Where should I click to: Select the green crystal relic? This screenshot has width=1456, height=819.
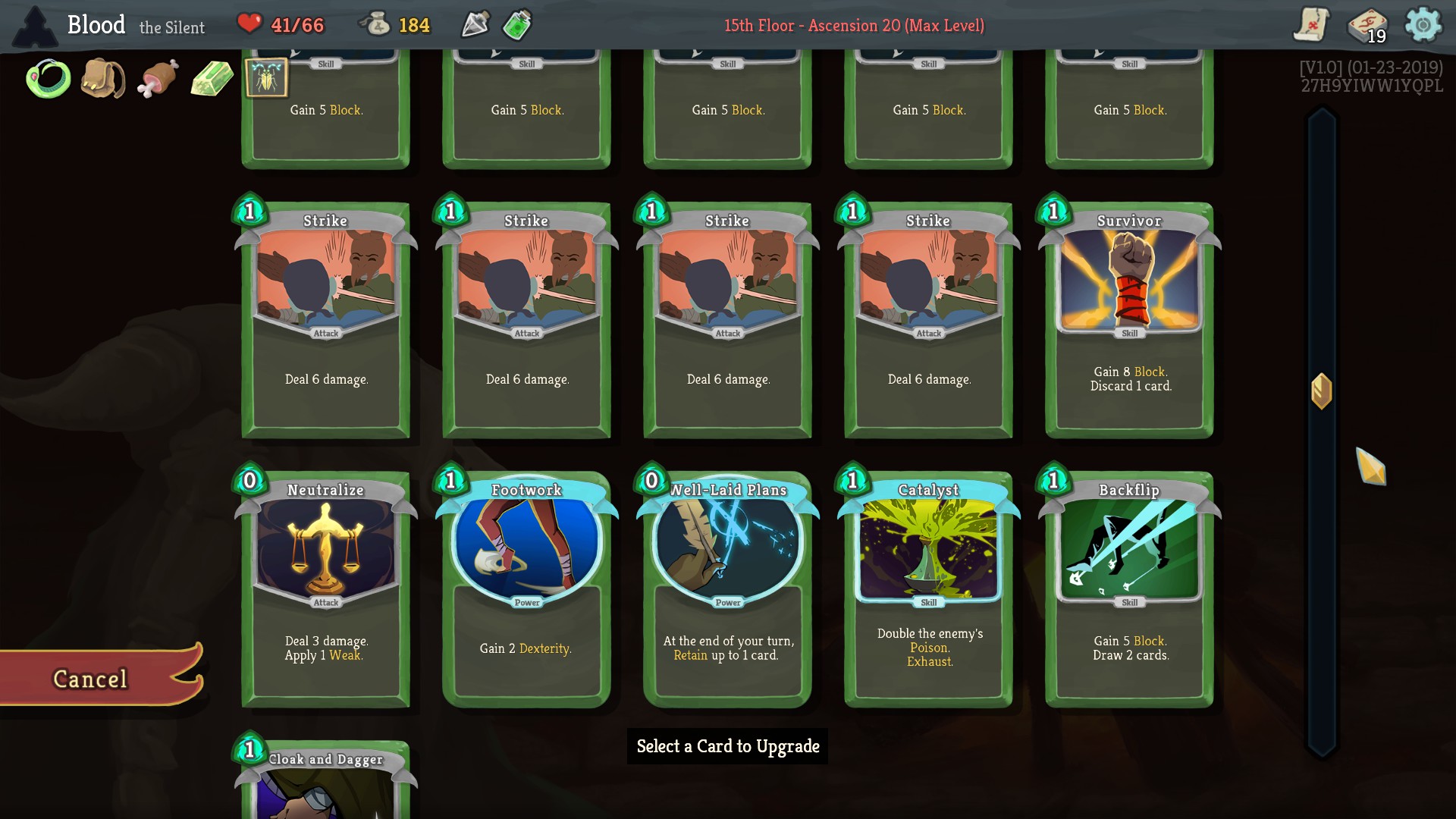point(212,78)
